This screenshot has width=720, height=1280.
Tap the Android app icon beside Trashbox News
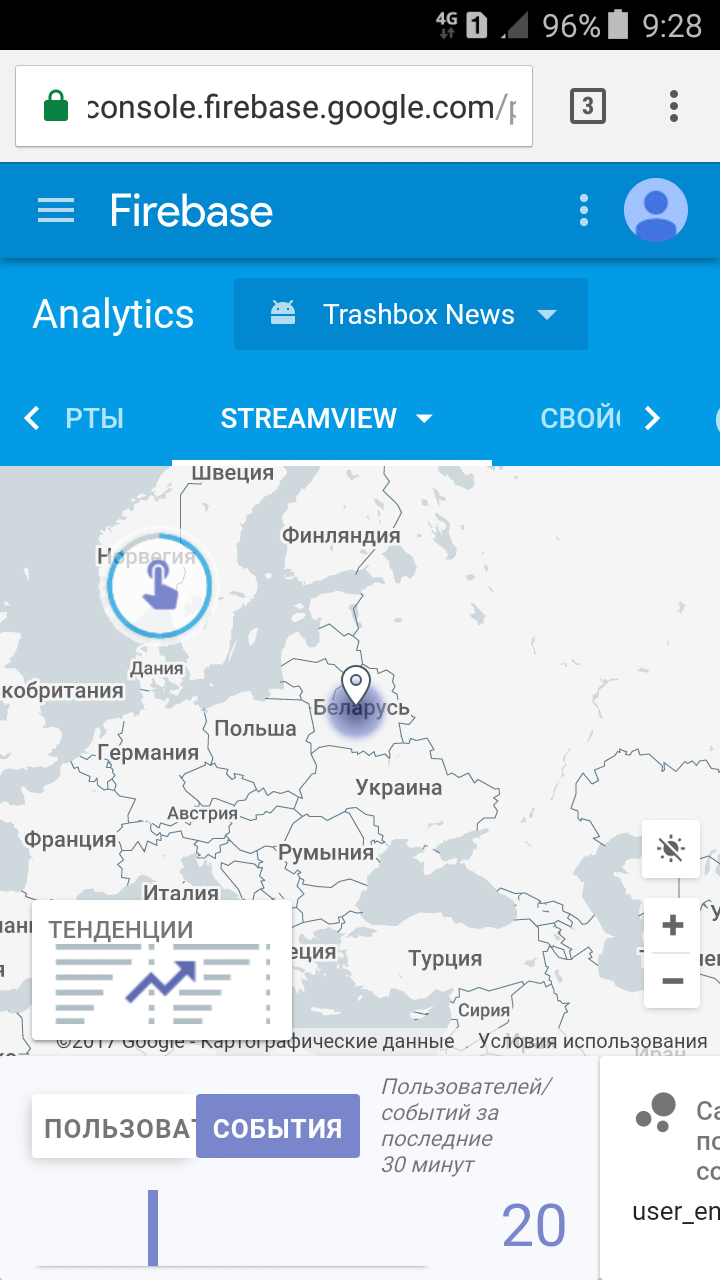(x=283, y=314)
